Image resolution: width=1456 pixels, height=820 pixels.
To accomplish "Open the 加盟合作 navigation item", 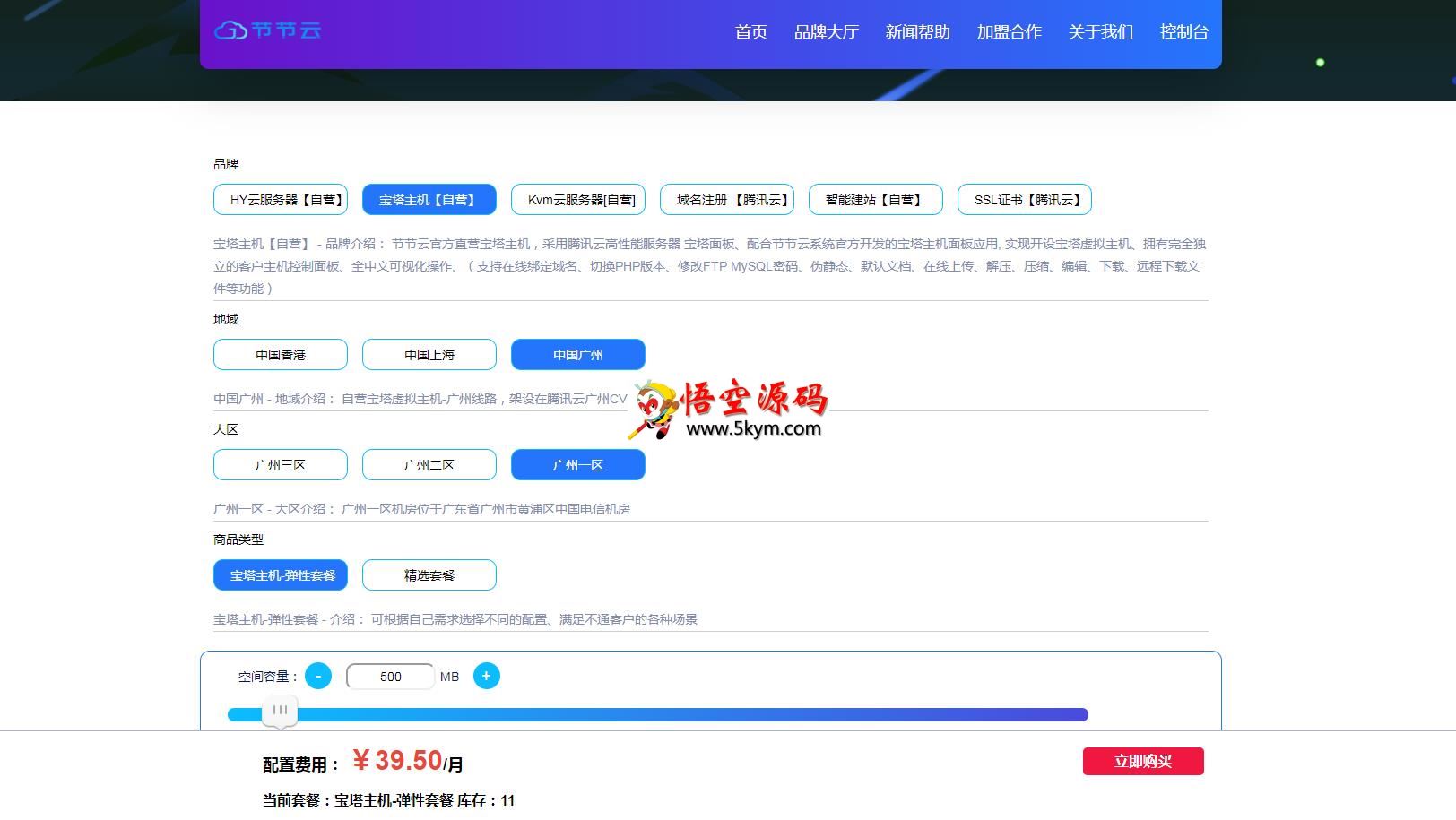I will click(x=1009, y=32).
